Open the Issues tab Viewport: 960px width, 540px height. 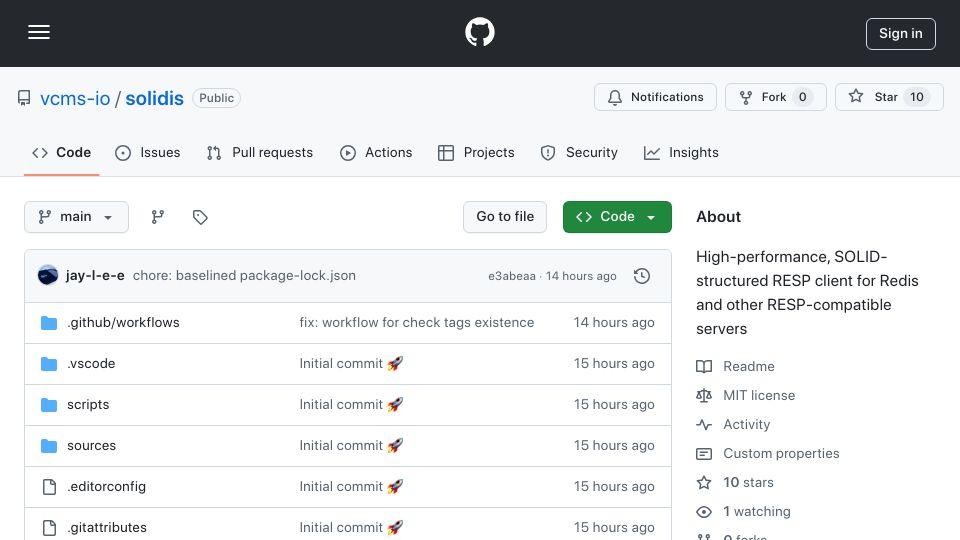[x=148, y=152]
